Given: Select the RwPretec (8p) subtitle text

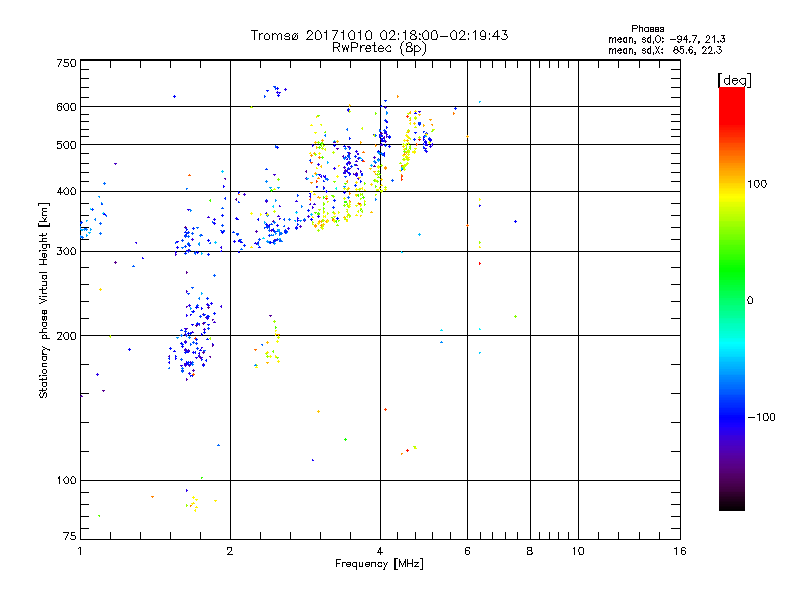Looking at the screenshot, I should pos(379,47).
